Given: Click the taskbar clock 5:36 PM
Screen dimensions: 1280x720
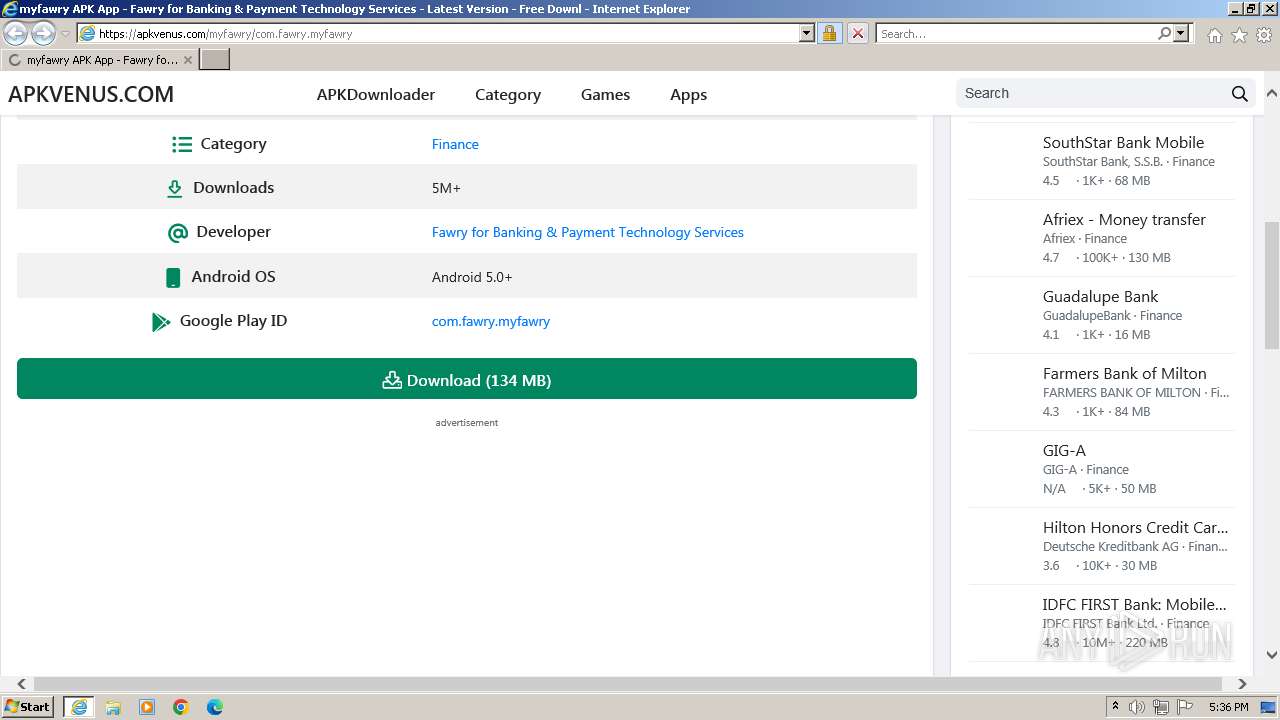Looking at the screenshot, I should (x=1228, y=707).
